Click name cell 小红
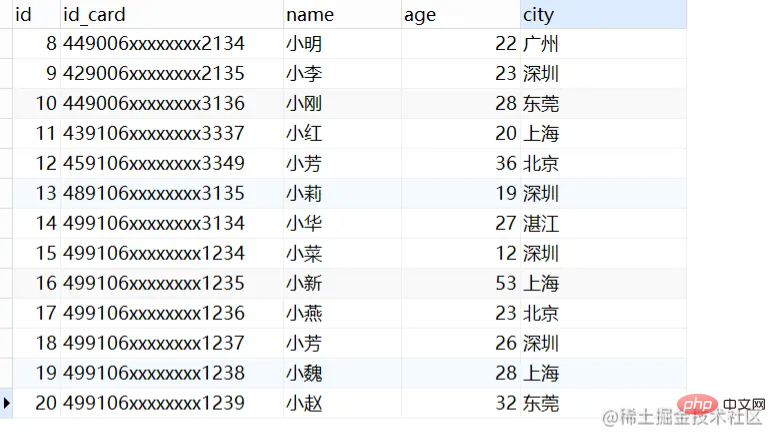 coord(342,134)
